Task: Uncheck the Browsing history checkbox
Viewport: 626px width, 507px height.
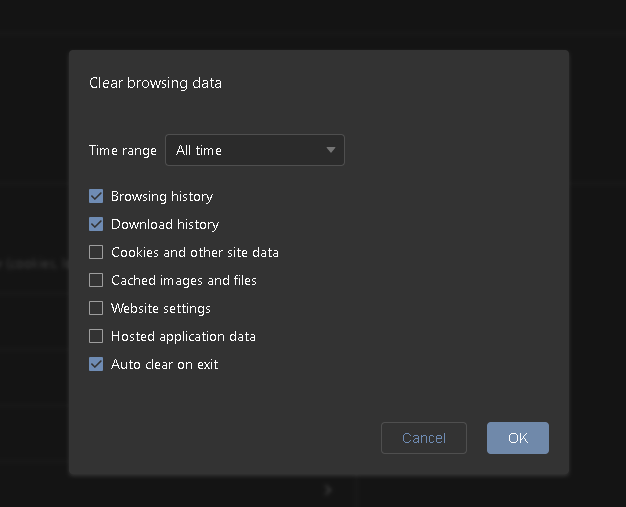Action: (x=96, y=196)
